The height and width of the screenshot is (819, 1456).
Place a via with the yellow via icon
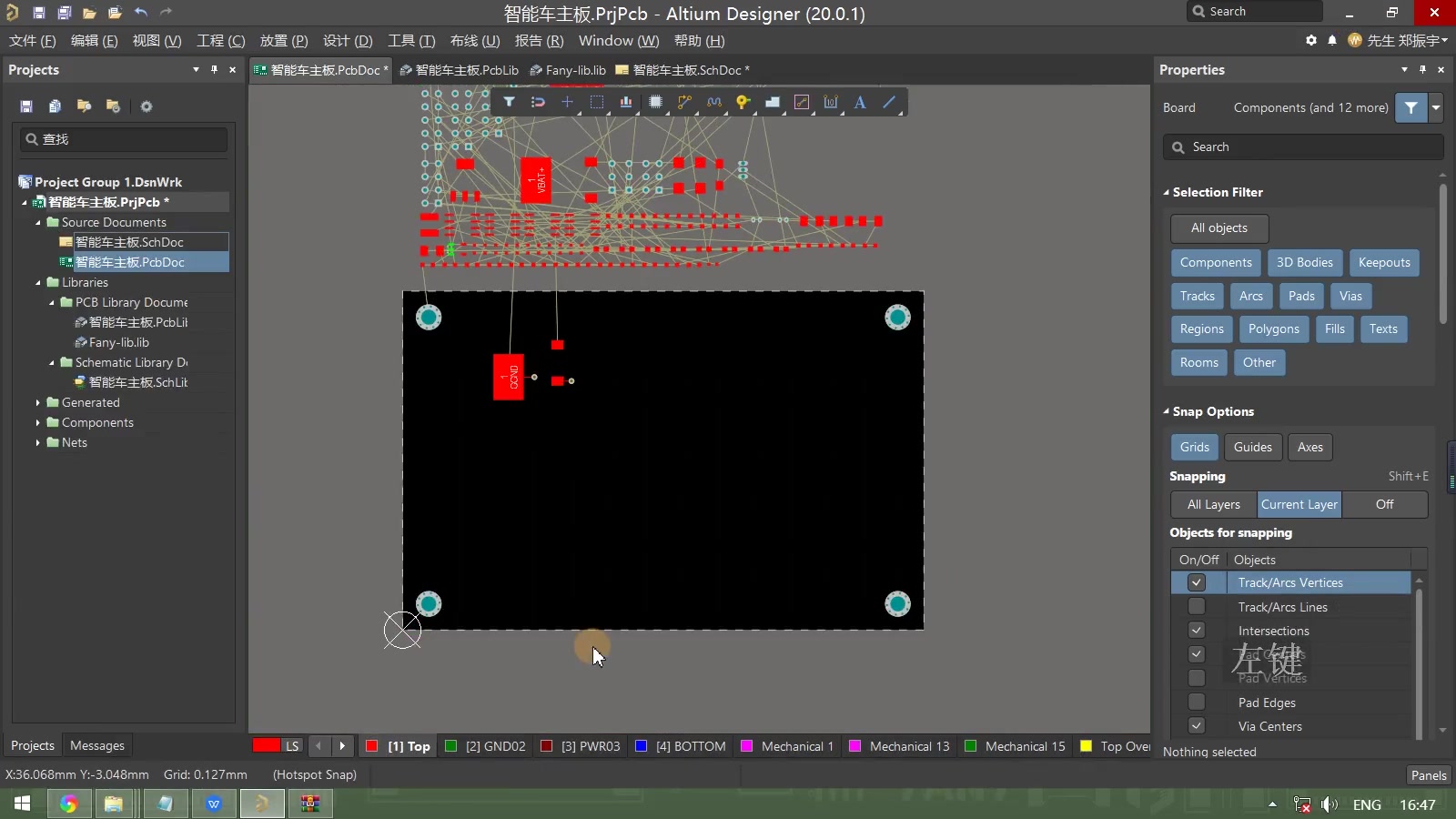coord(743,102)
